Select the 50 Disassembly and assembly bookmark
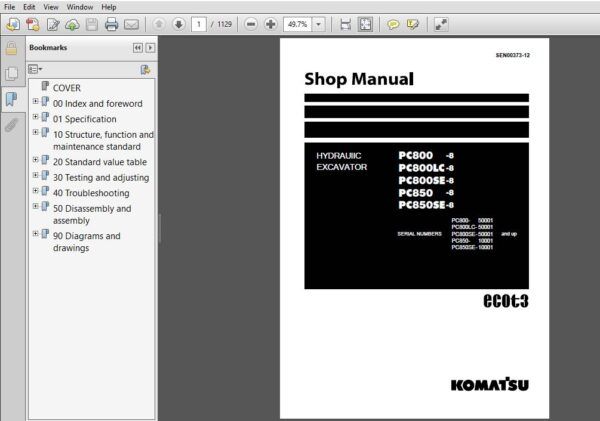Screen dimensions: 600x421 [92, 214]
